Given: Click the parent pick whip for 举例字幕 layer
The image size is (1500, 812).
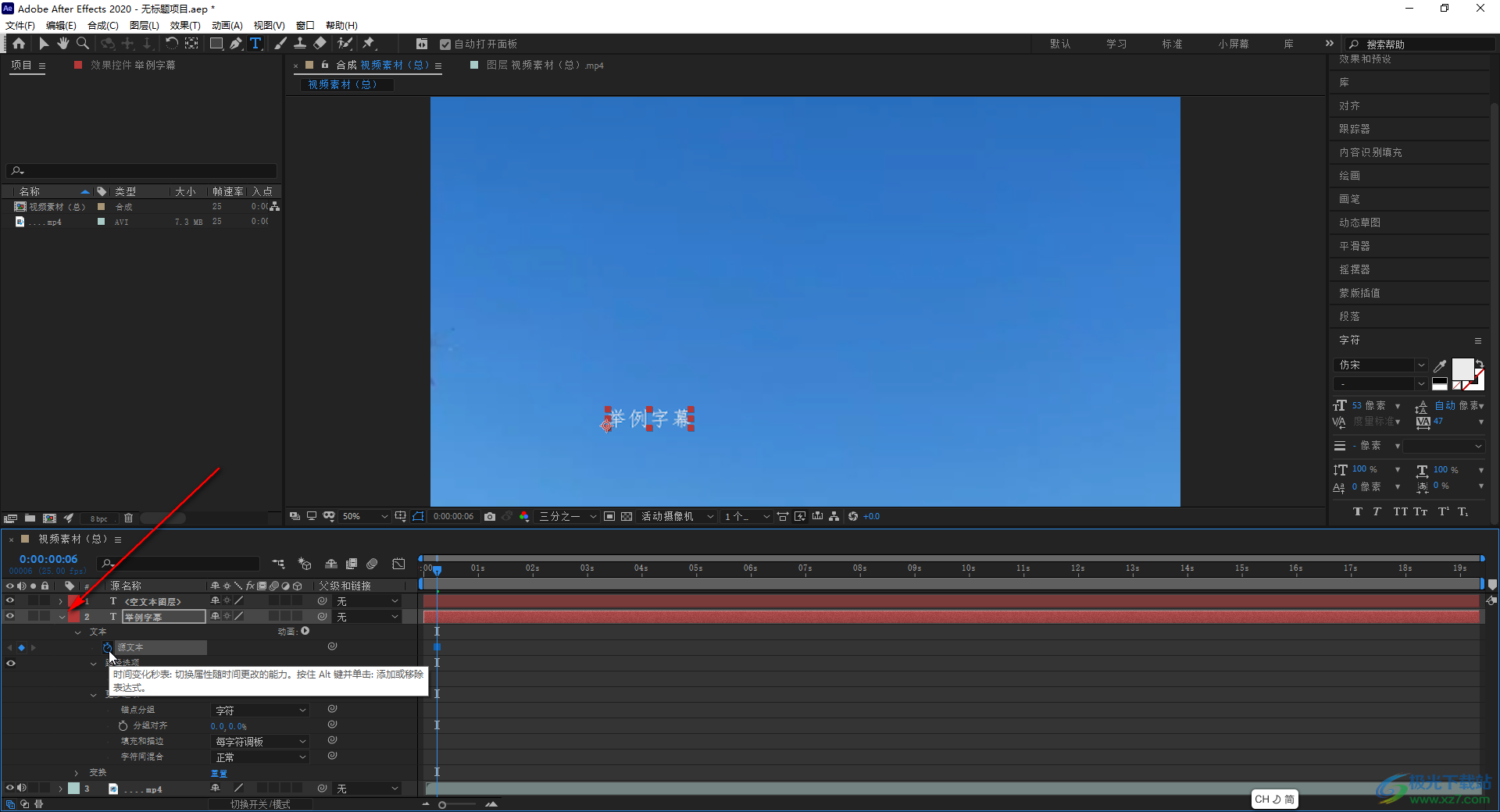Looking at the screenshot, I should pos(322,617).
